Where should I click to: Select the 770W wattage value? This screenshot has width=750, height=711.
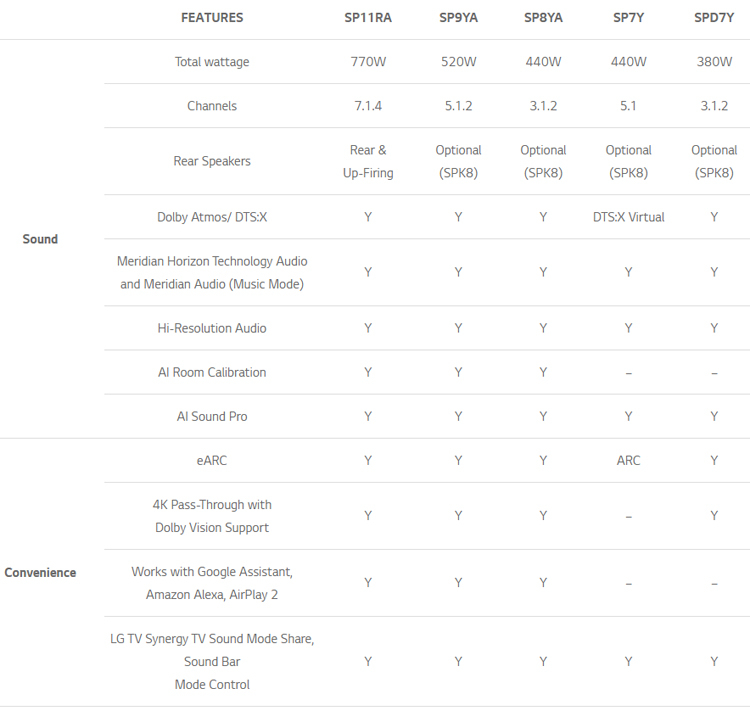368,62
